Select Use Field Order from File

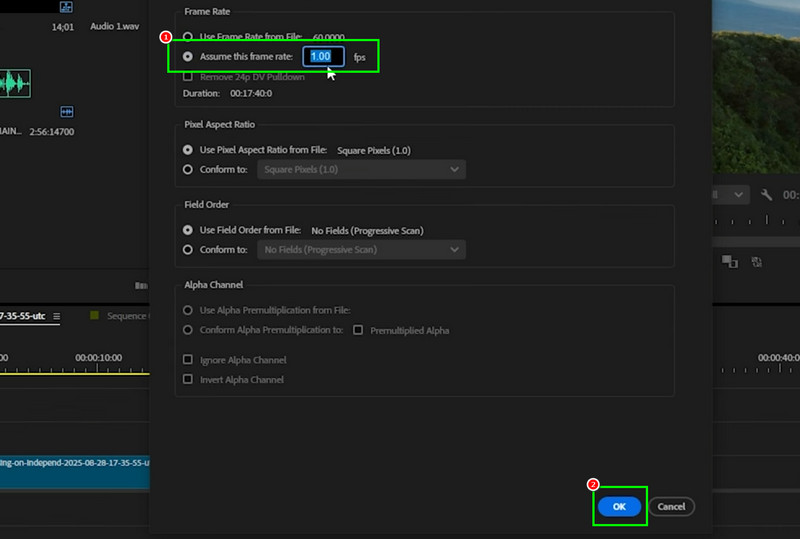(x=188, y=230)
